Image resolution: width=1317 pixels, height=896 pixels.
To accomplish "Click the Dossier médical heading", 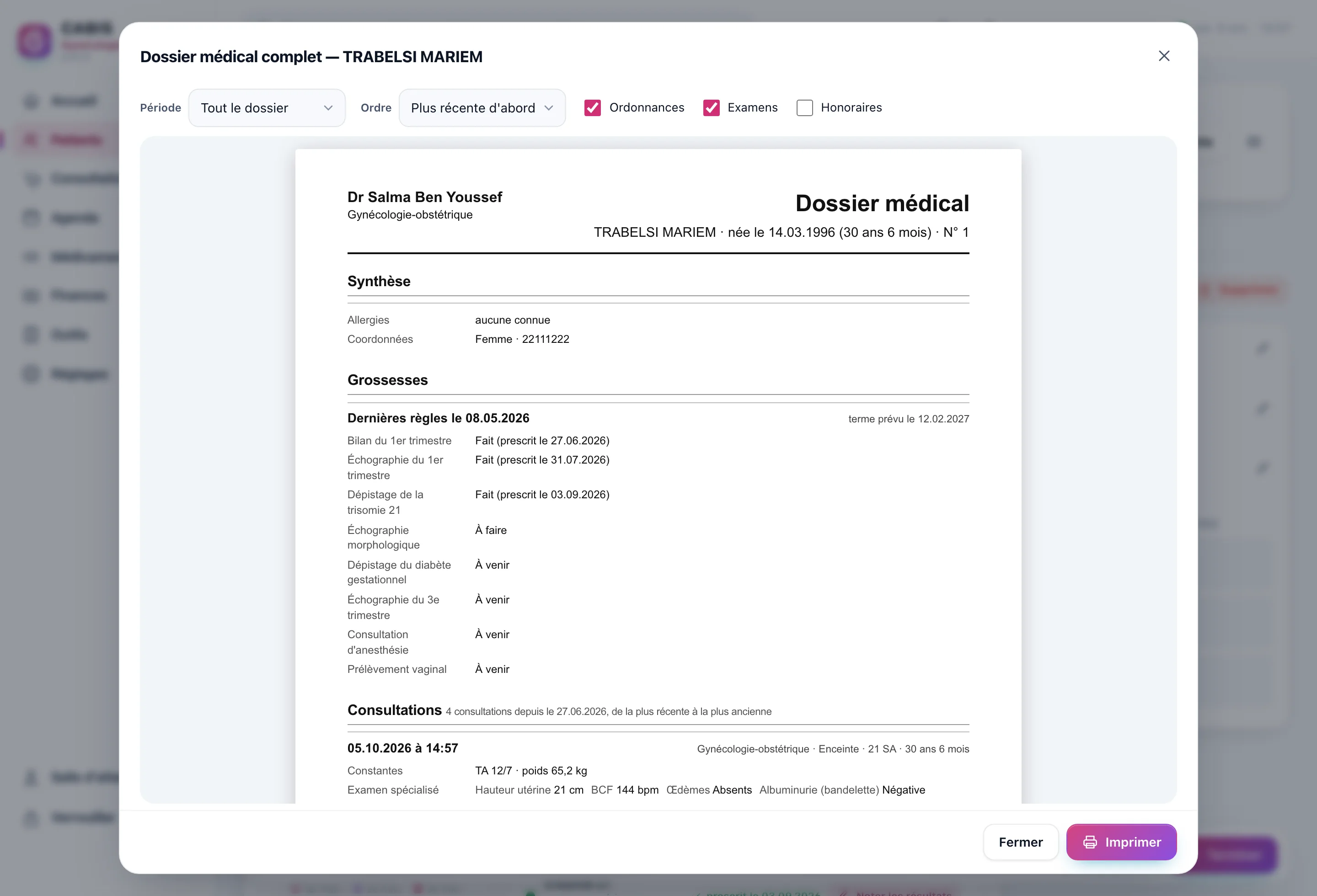I will 882,203.
